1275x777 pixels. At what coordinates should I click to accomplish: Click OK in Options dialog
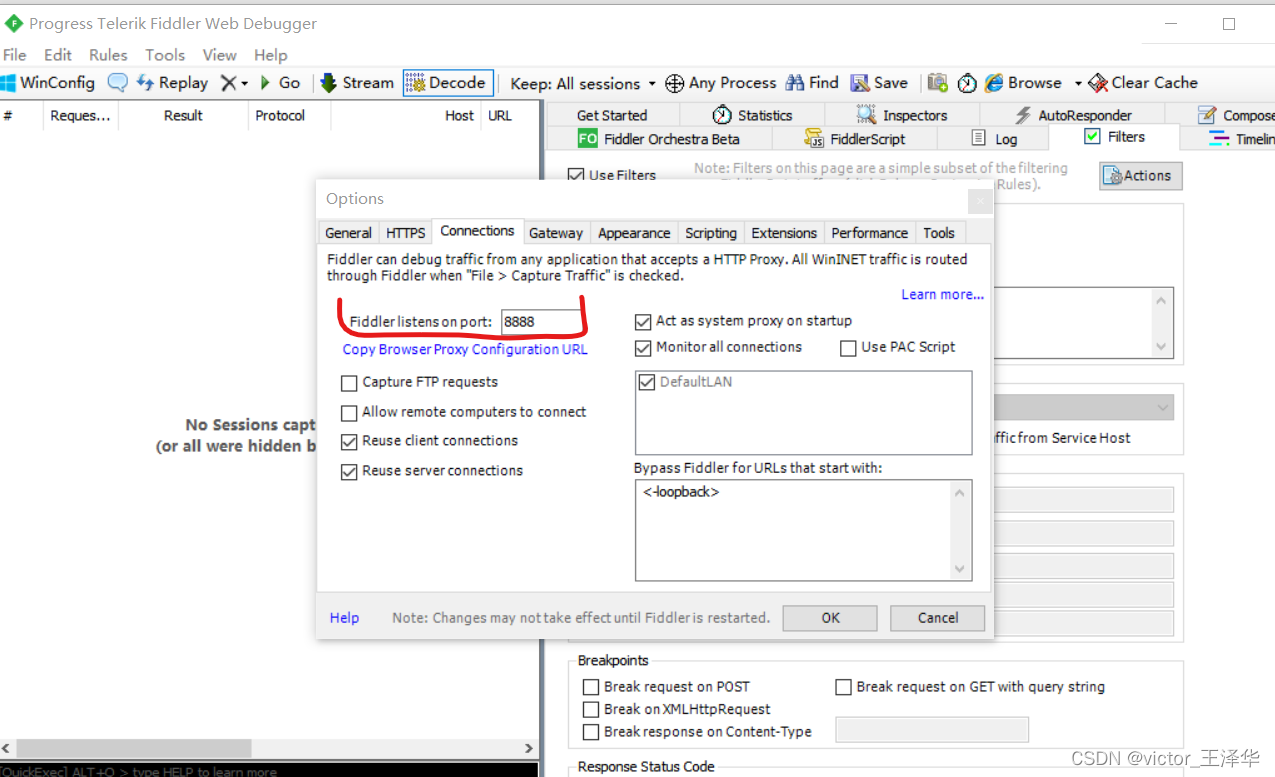(830, 618)
